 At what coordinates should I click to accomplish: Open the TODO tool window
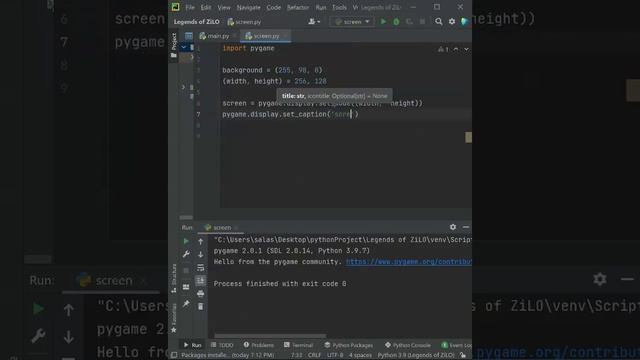[222, 345]
